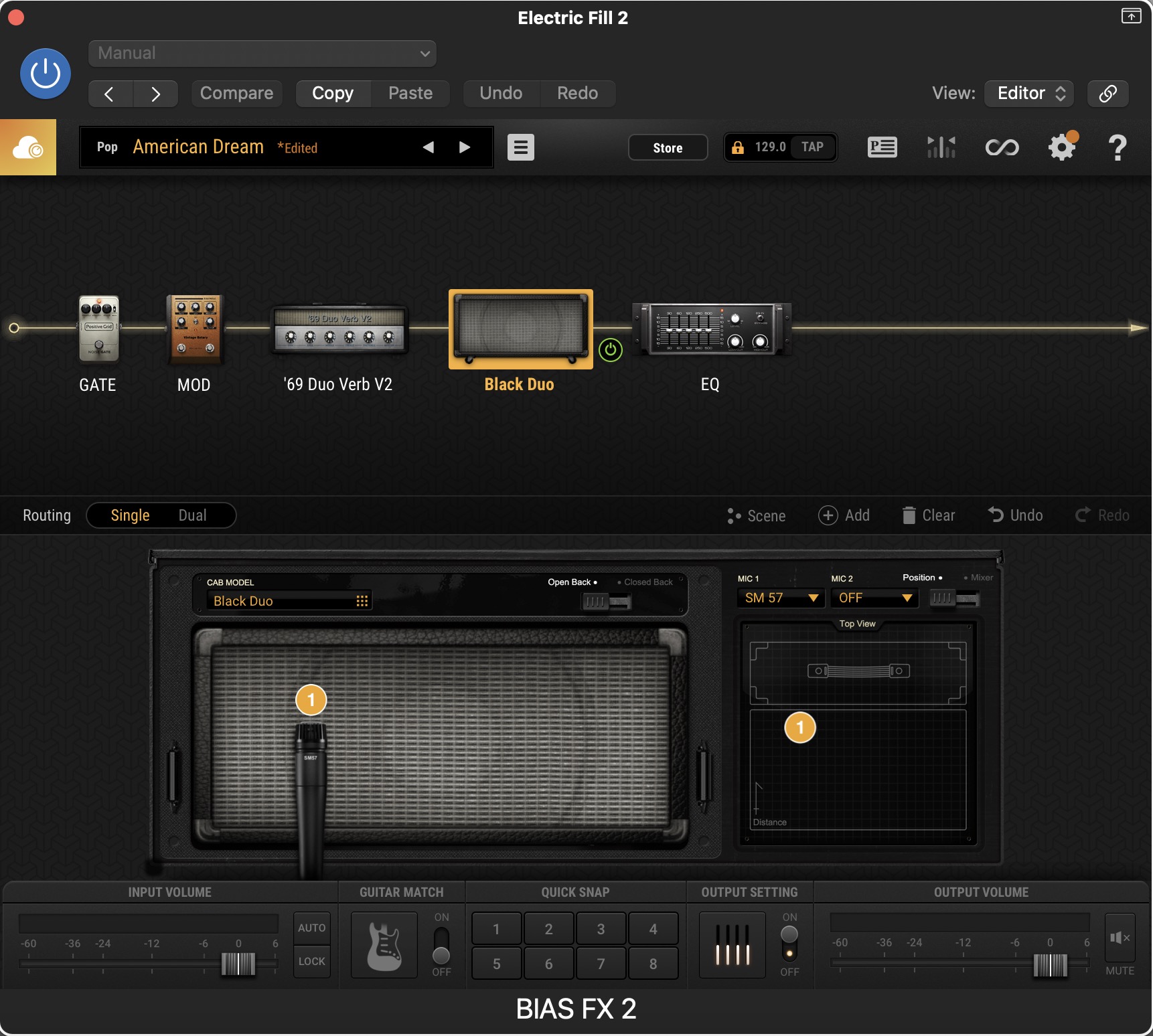Select Quick Snap 3
The width and height of the screenshot is (1153, 1036).
coord(601,929)
